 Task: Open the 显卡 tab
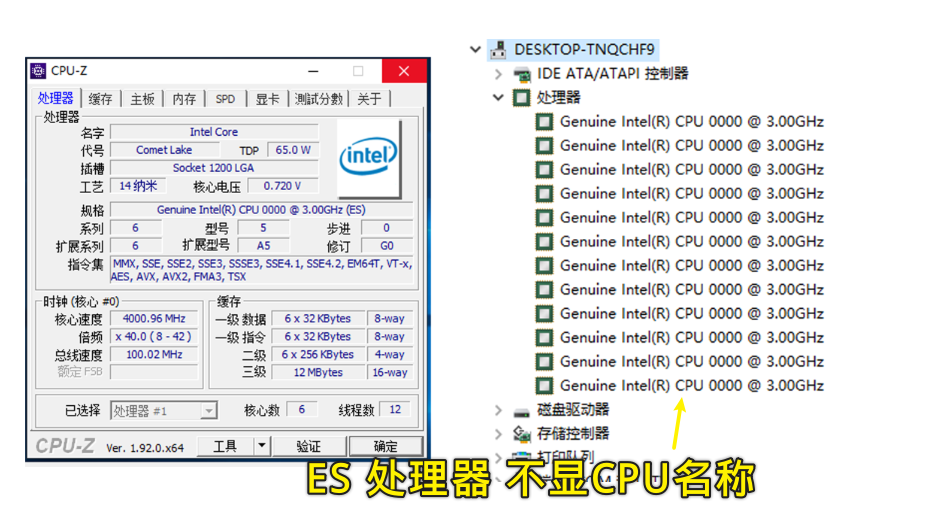[x=267, y=99]
